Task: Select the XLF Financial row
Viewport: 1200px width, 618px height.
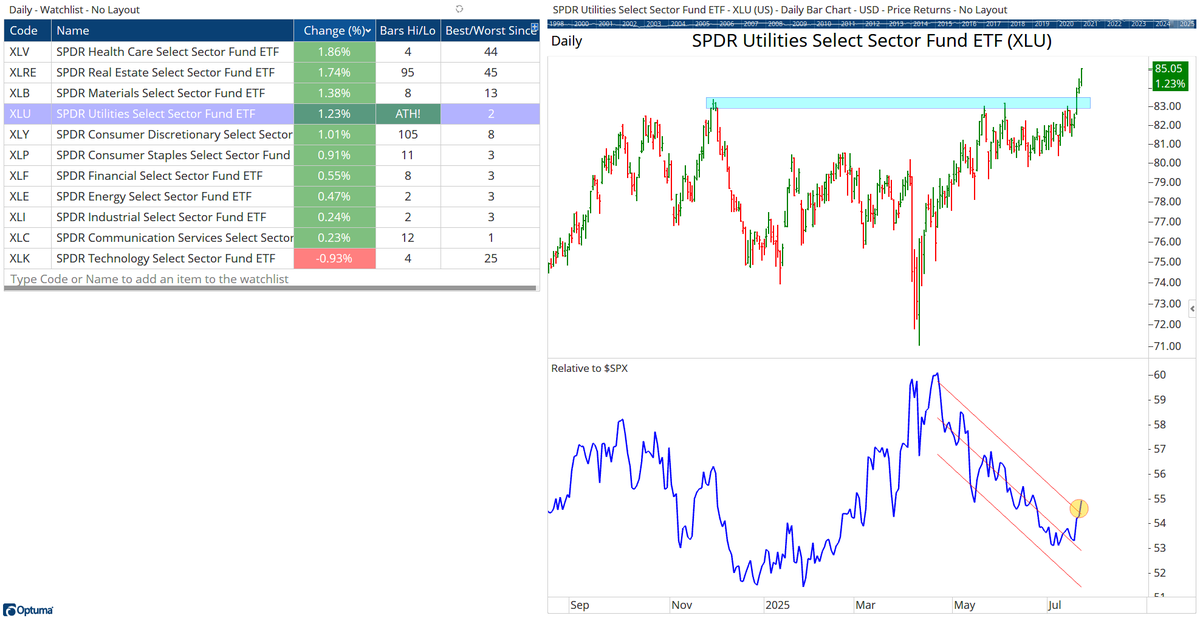Action: [271, 176]
